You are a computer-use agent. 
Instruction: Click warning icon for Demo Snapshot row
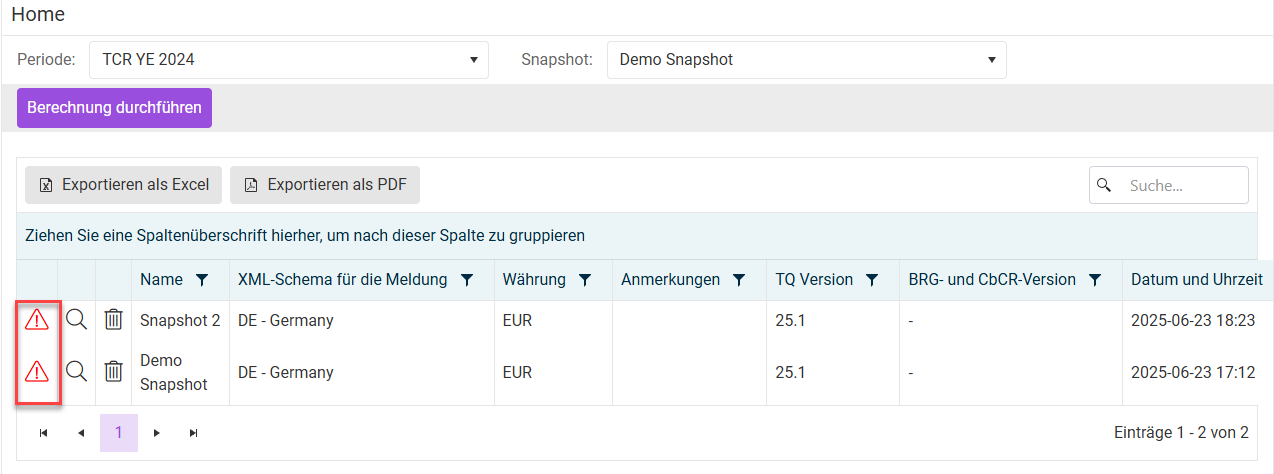click(37, 372)
